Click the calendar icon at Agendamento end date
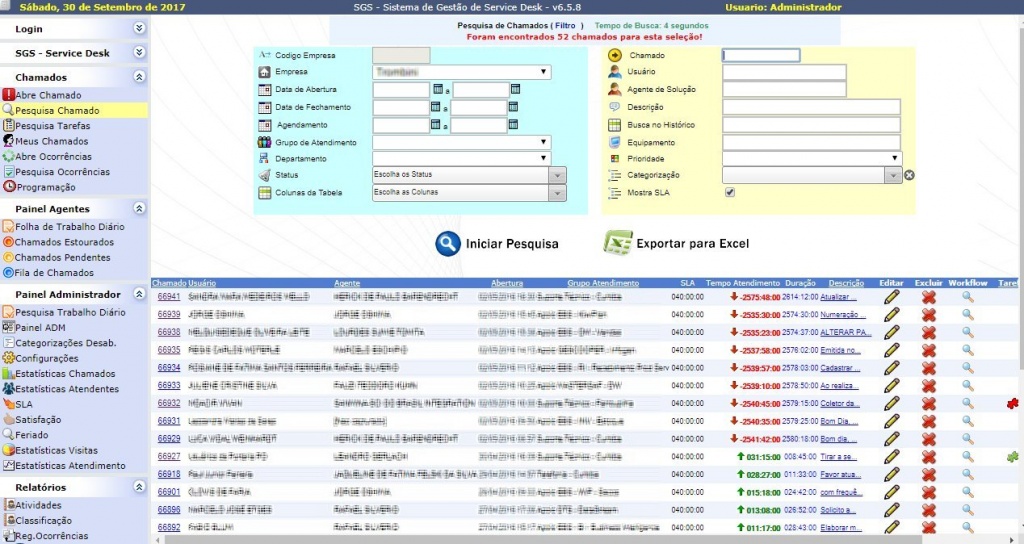This screenshot has height=544, width=1024. coord(513,125)
